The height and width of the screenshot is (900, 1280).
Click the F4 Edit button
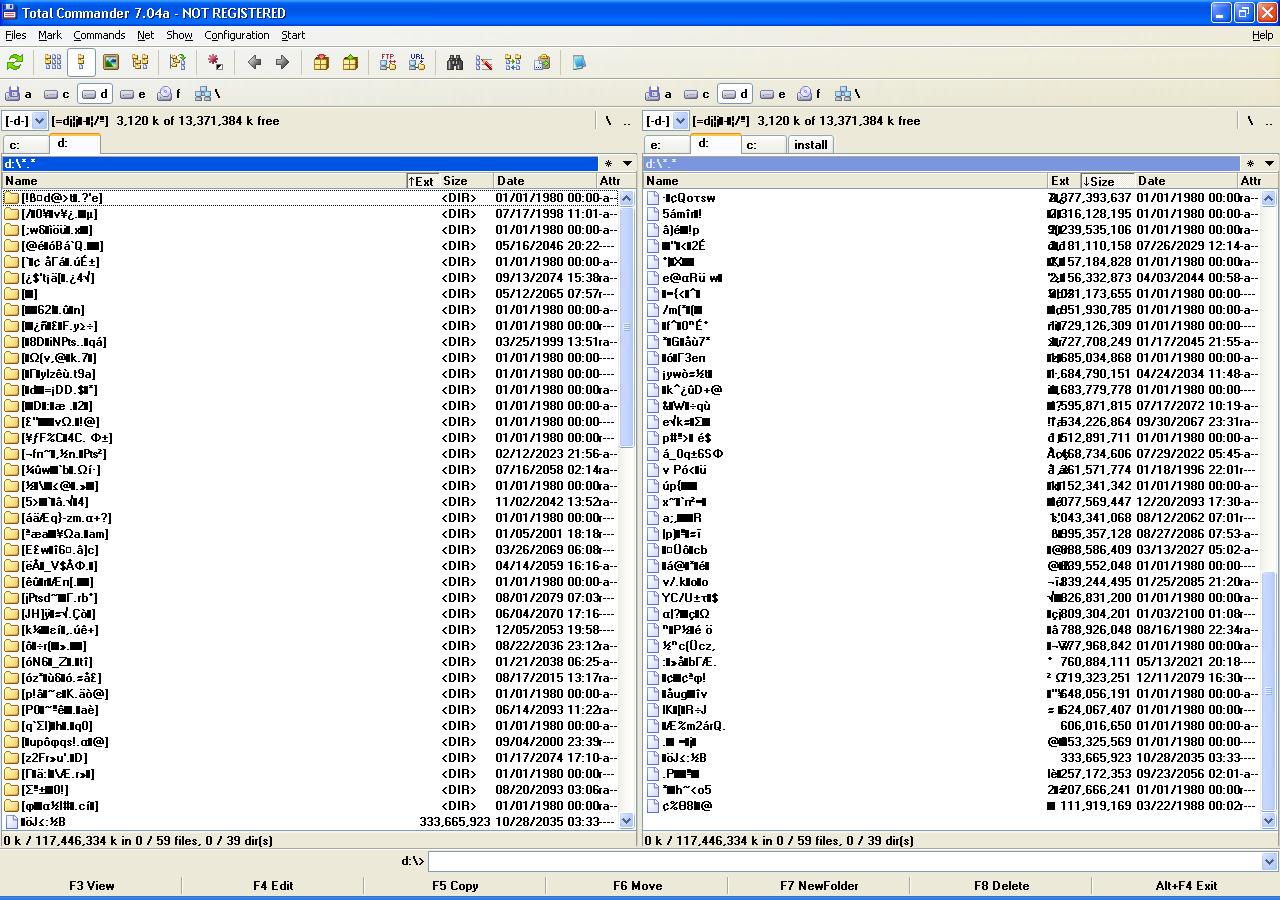273,885
